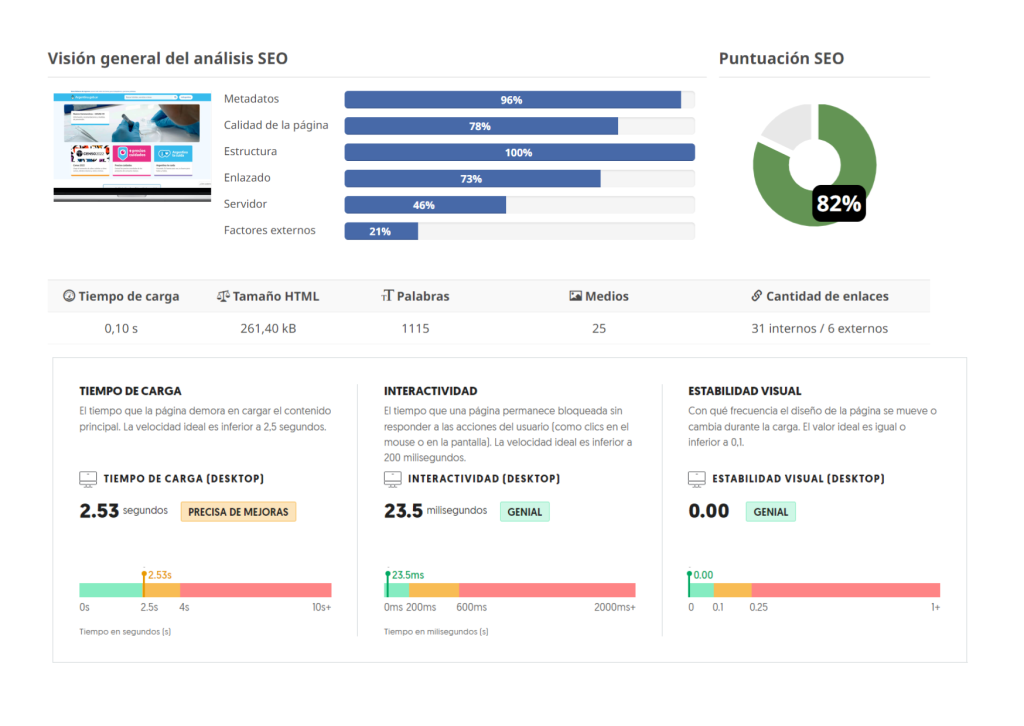Click the PRECISA DE MEJORAS badge
The width and height of the screenshot is (1024, 726).
(x=238, y=512)
